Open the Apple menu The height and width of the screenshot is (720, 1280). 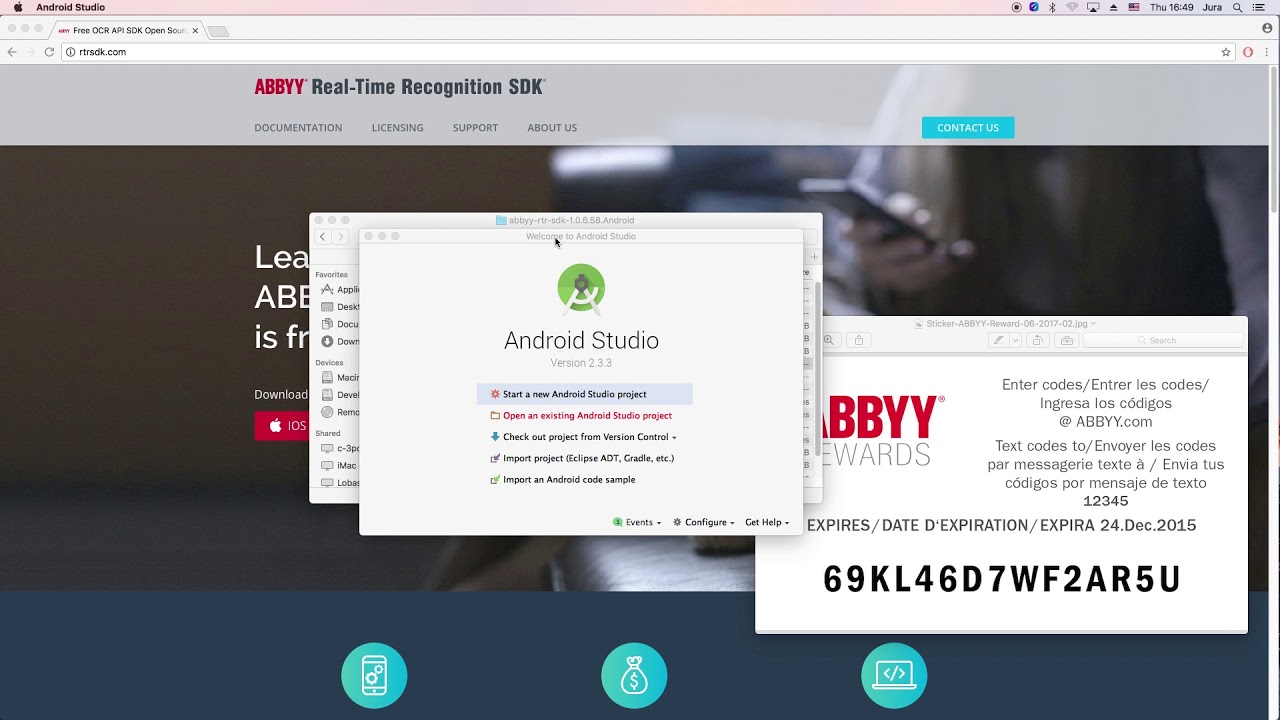18,7
